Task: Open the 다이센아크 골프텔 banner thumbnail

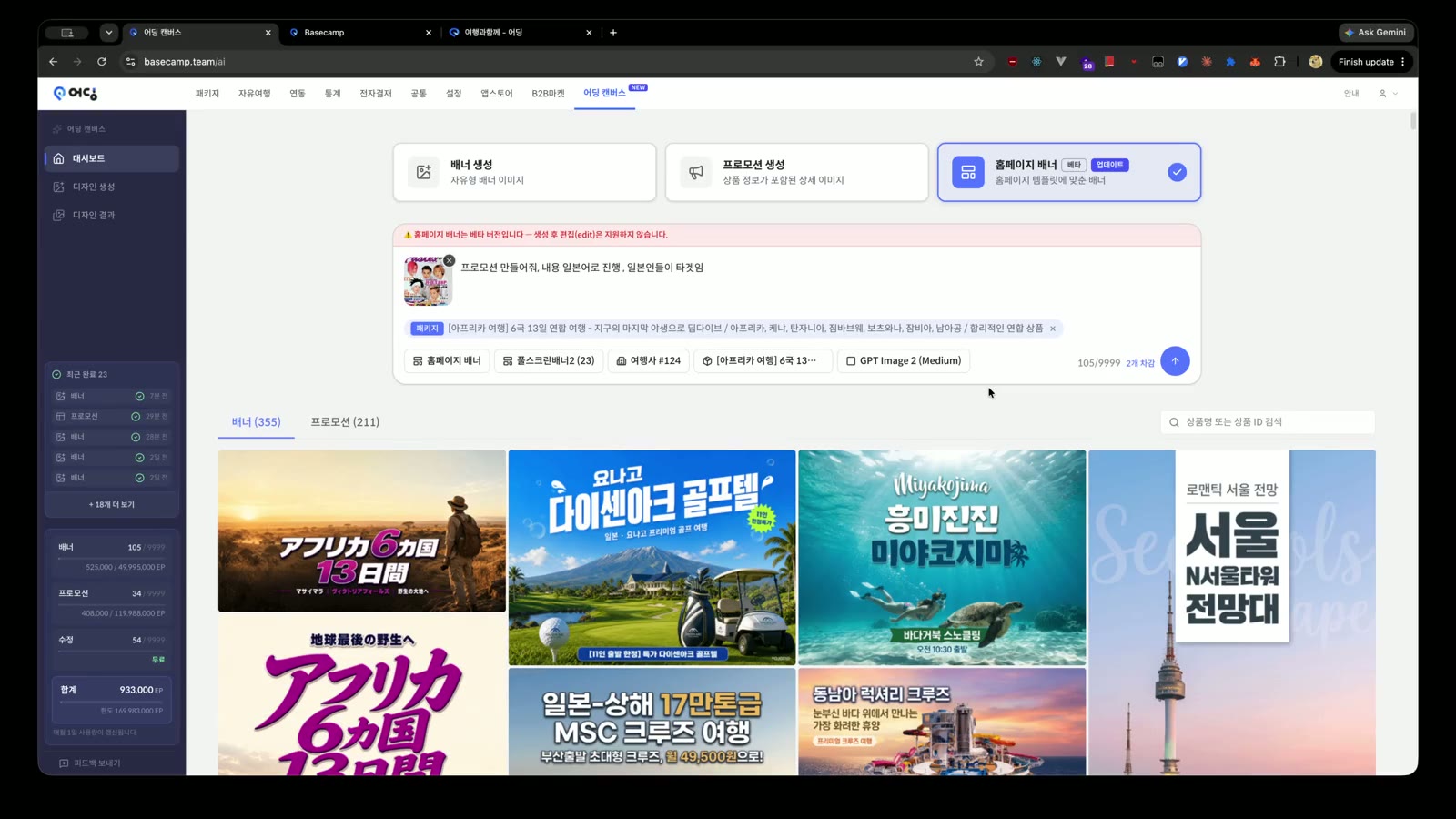Action: 652,558
